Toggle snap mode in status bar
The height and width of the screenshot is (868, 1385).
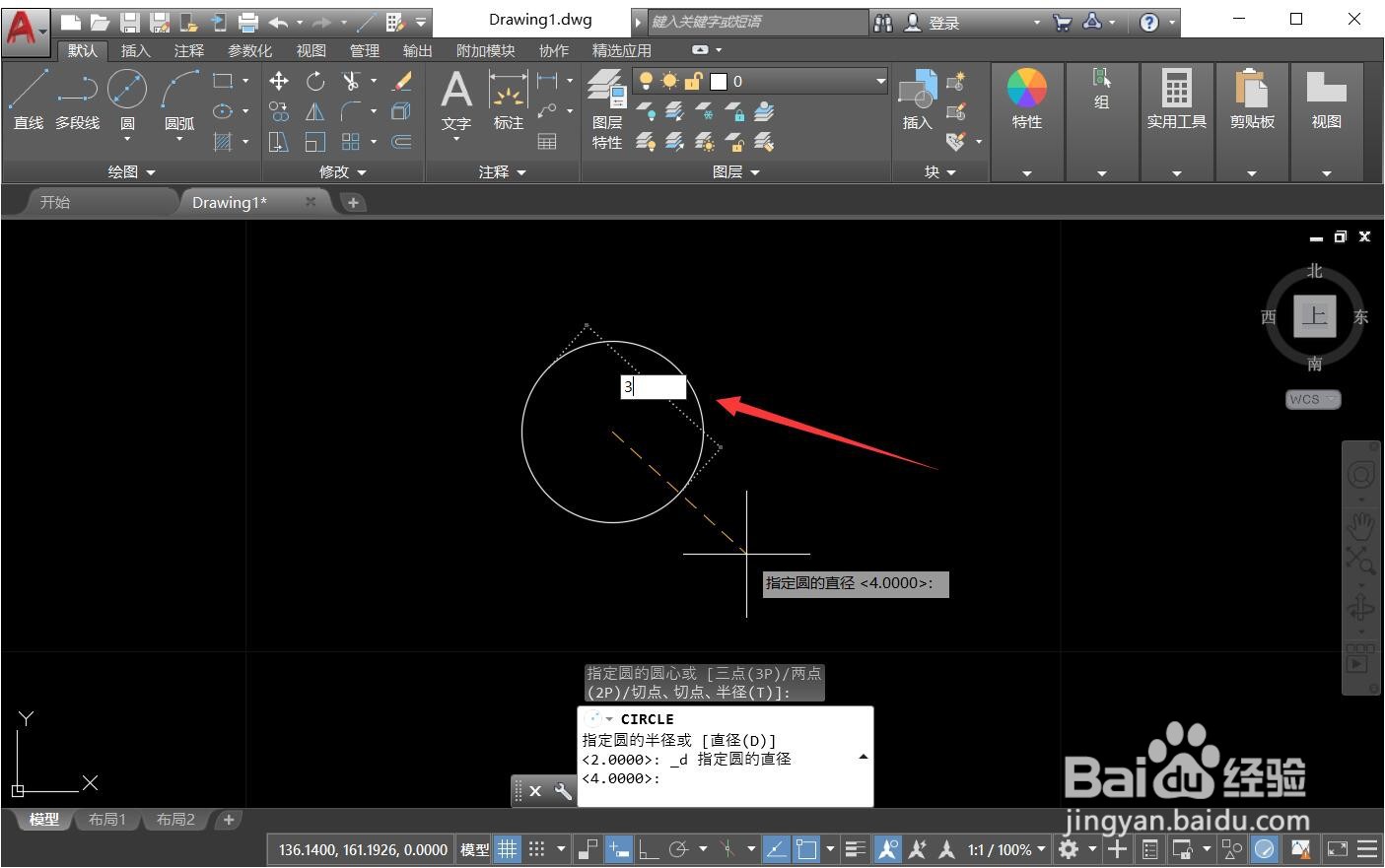click(537, 849)
